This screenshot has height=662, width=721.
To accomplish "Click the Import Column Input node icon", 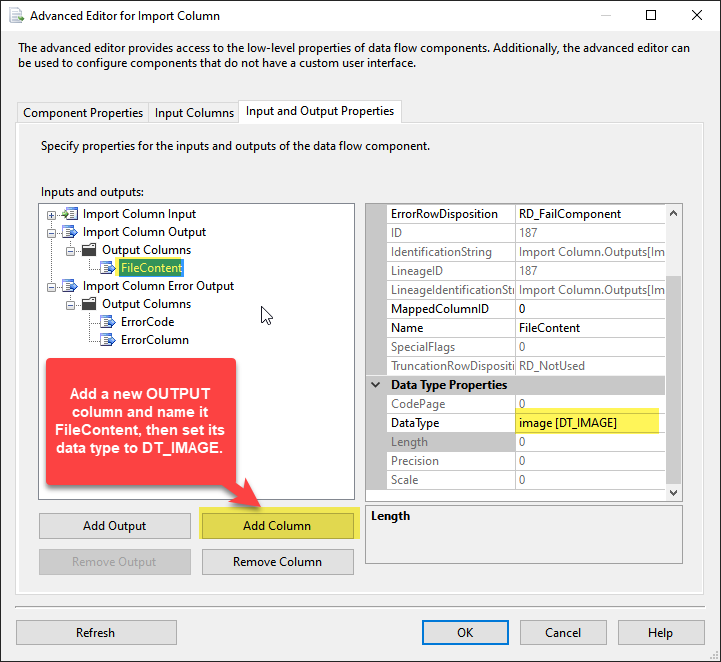I will tap(70, 214).
